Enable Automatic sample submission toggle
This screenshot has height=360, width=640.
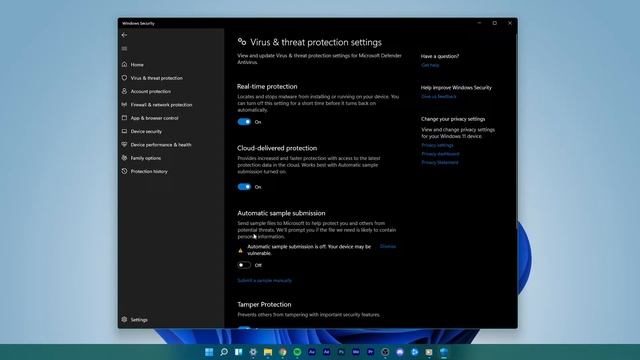[x=244, y=265]
